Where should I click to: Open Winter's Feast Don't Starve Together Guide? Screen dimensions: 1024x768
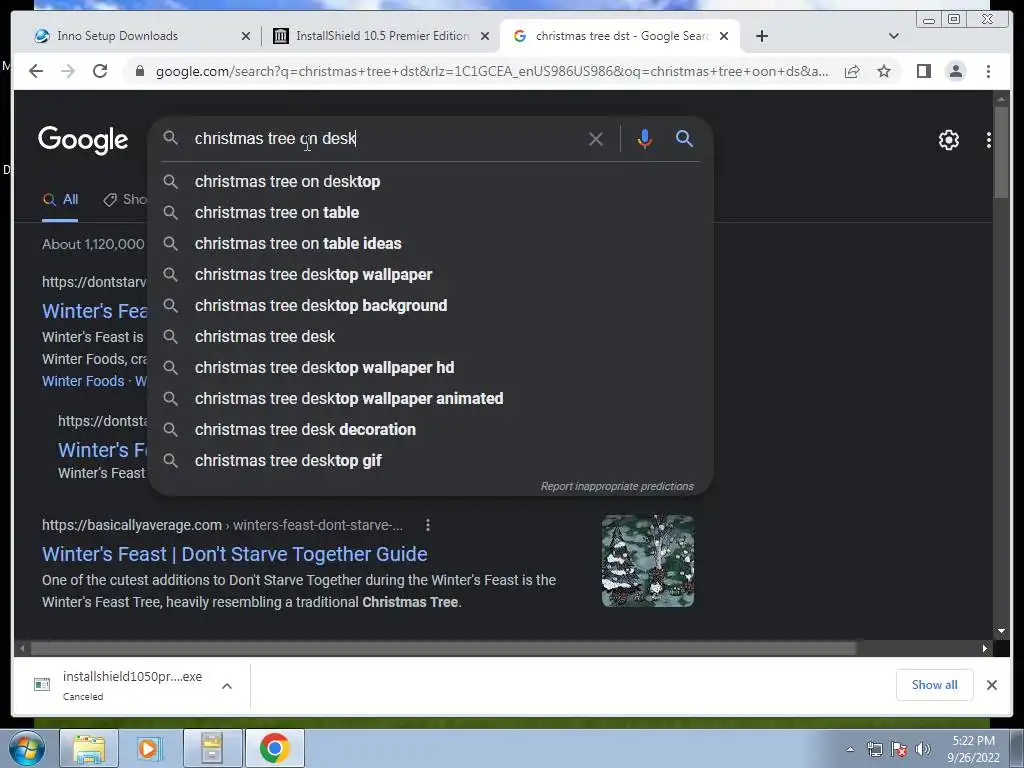[x=234, y=554]
